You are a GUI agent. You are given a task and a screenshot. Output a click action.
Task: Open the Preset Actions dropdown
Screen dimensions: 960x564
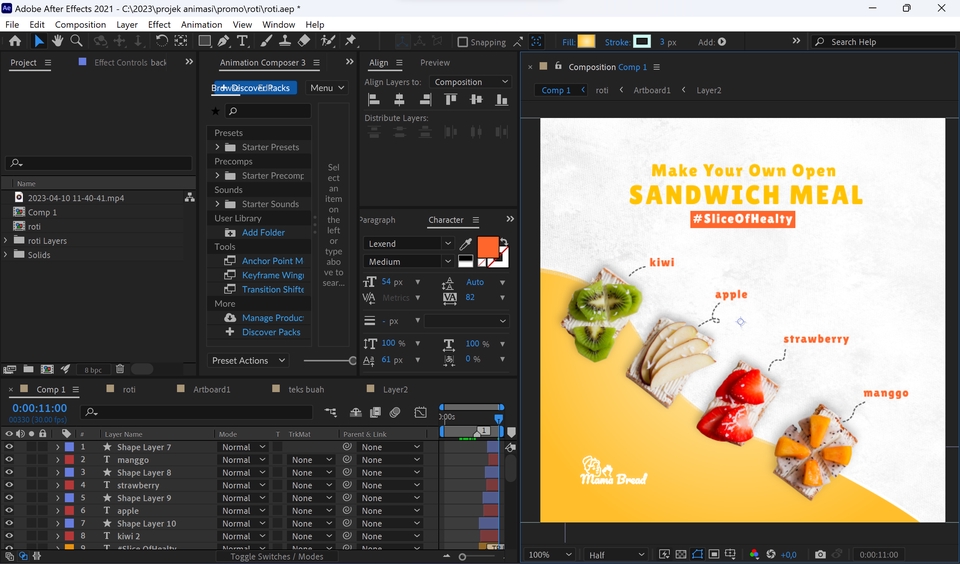(248, 361)
